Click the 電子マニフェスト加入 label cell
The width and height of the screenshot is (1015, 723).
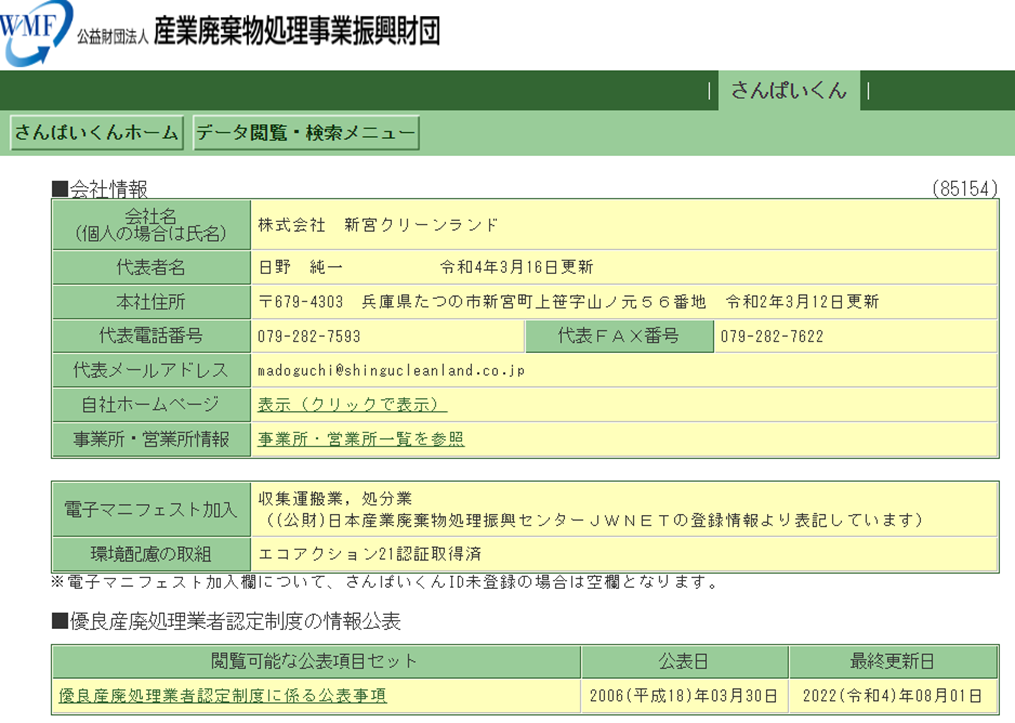coord(151,509)
